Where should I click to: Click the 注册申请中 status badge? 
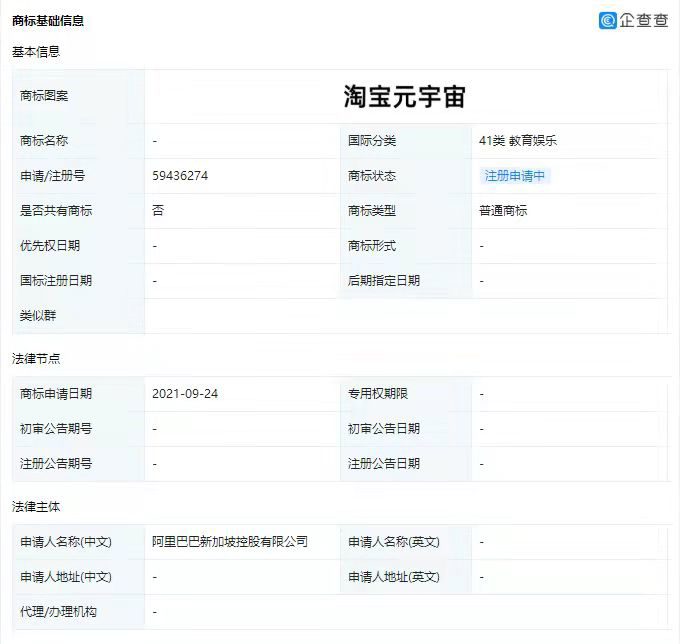pos(515,176)
